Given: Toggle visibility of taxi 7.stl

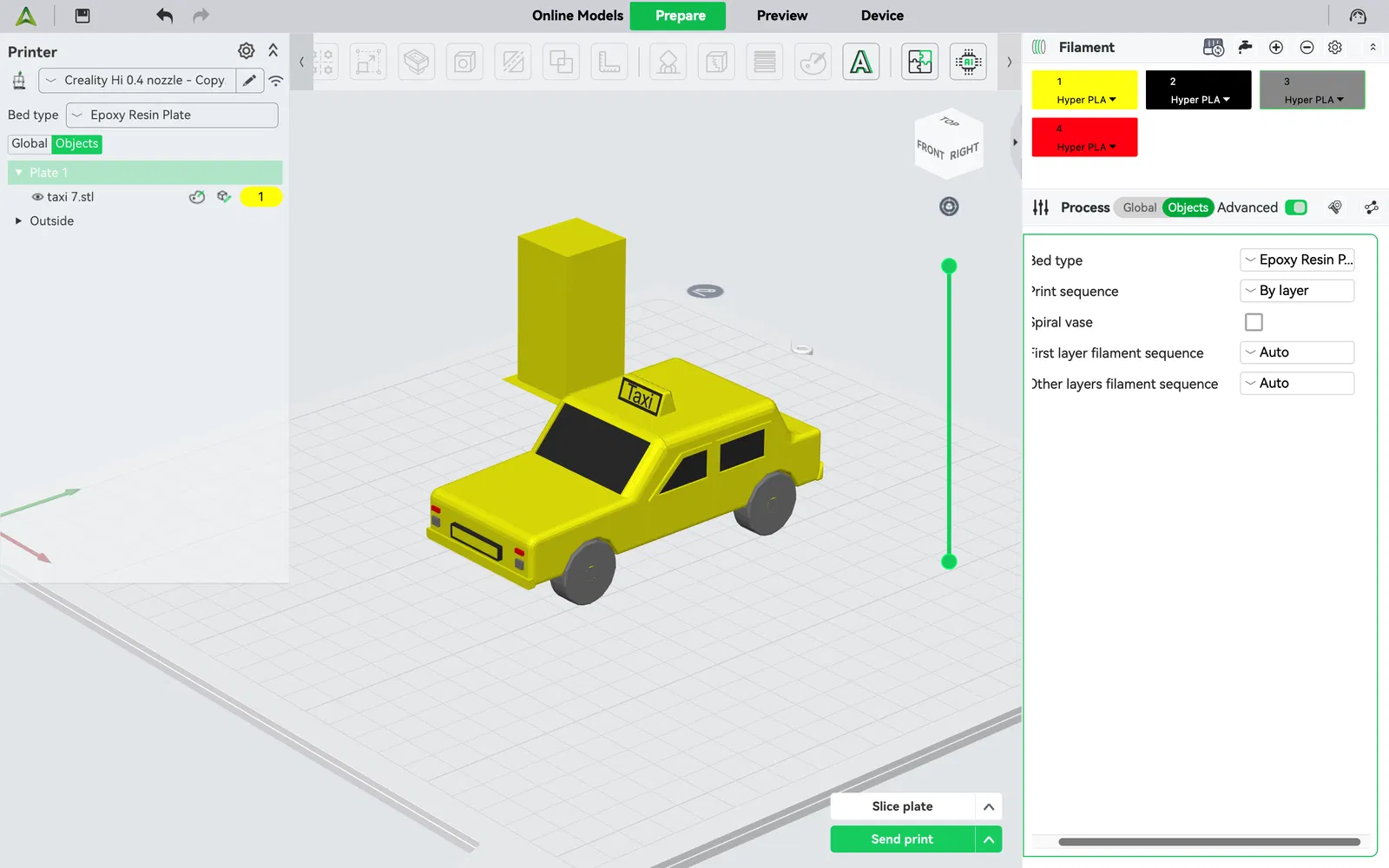Looking at the screenshot, I should (37, 197).
